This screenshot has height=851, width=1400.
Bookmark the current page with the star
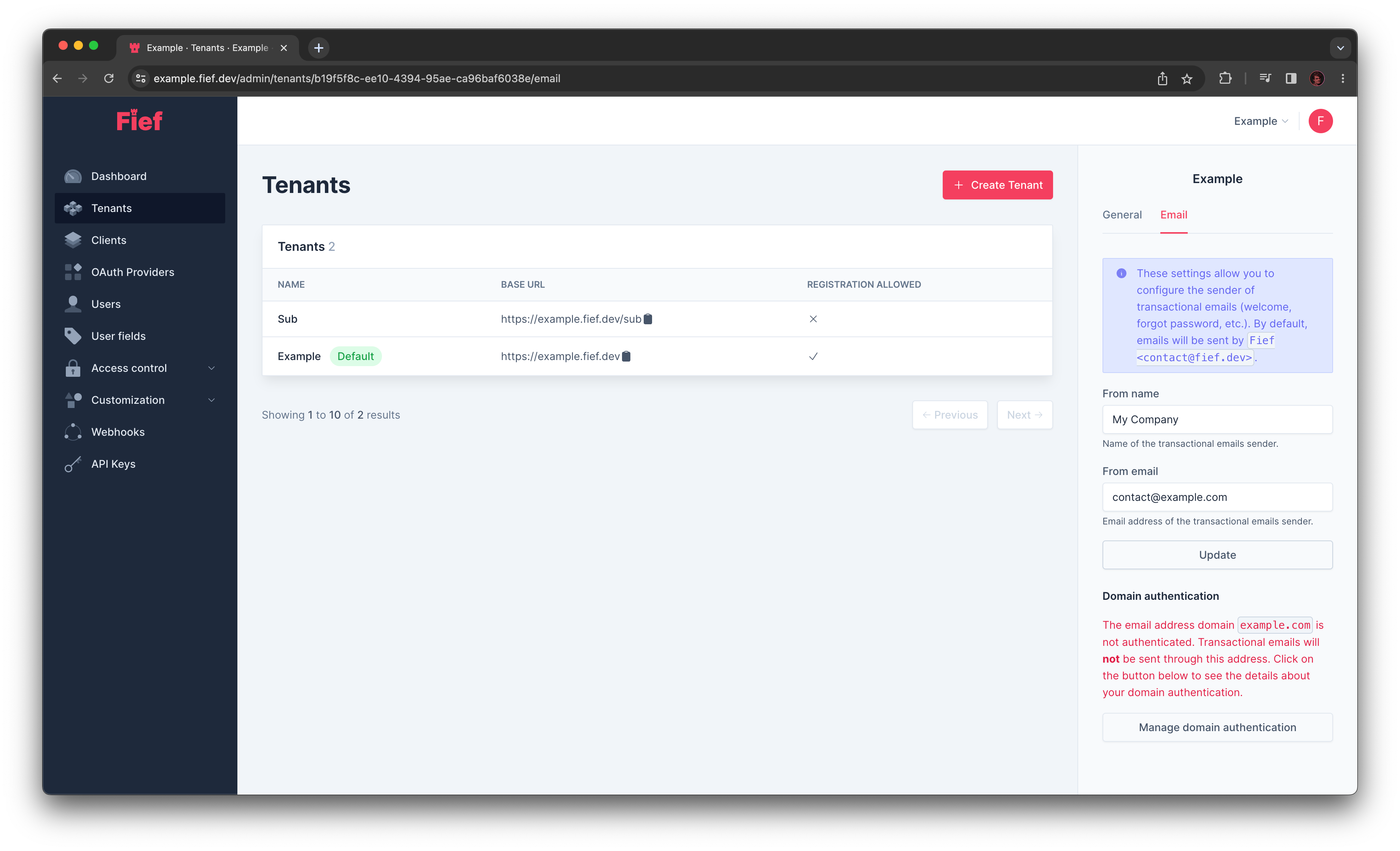pos(1187,78)
